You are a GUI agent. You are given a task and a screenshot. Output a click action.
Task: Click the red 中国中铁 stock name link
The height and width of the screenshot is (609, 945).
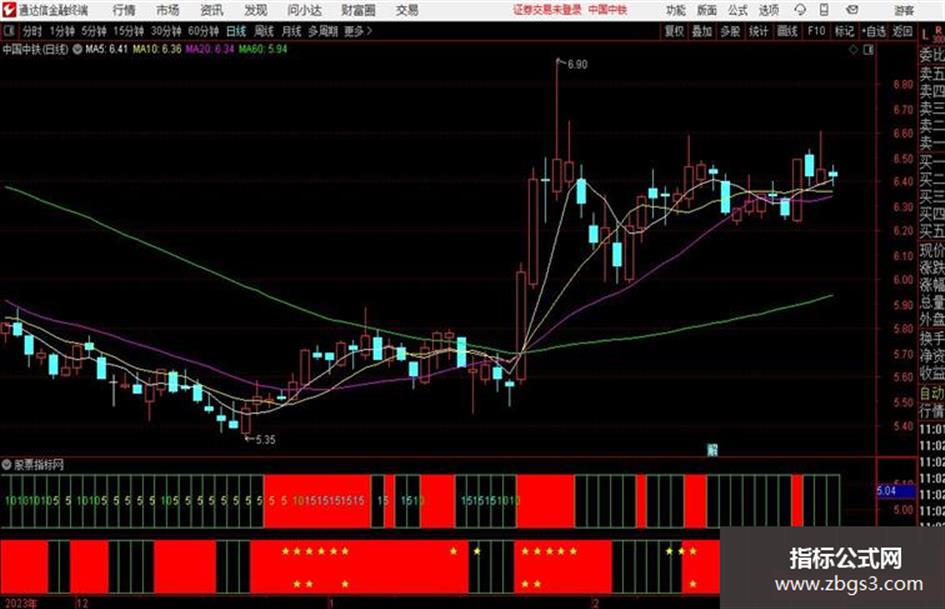(608, 10)
